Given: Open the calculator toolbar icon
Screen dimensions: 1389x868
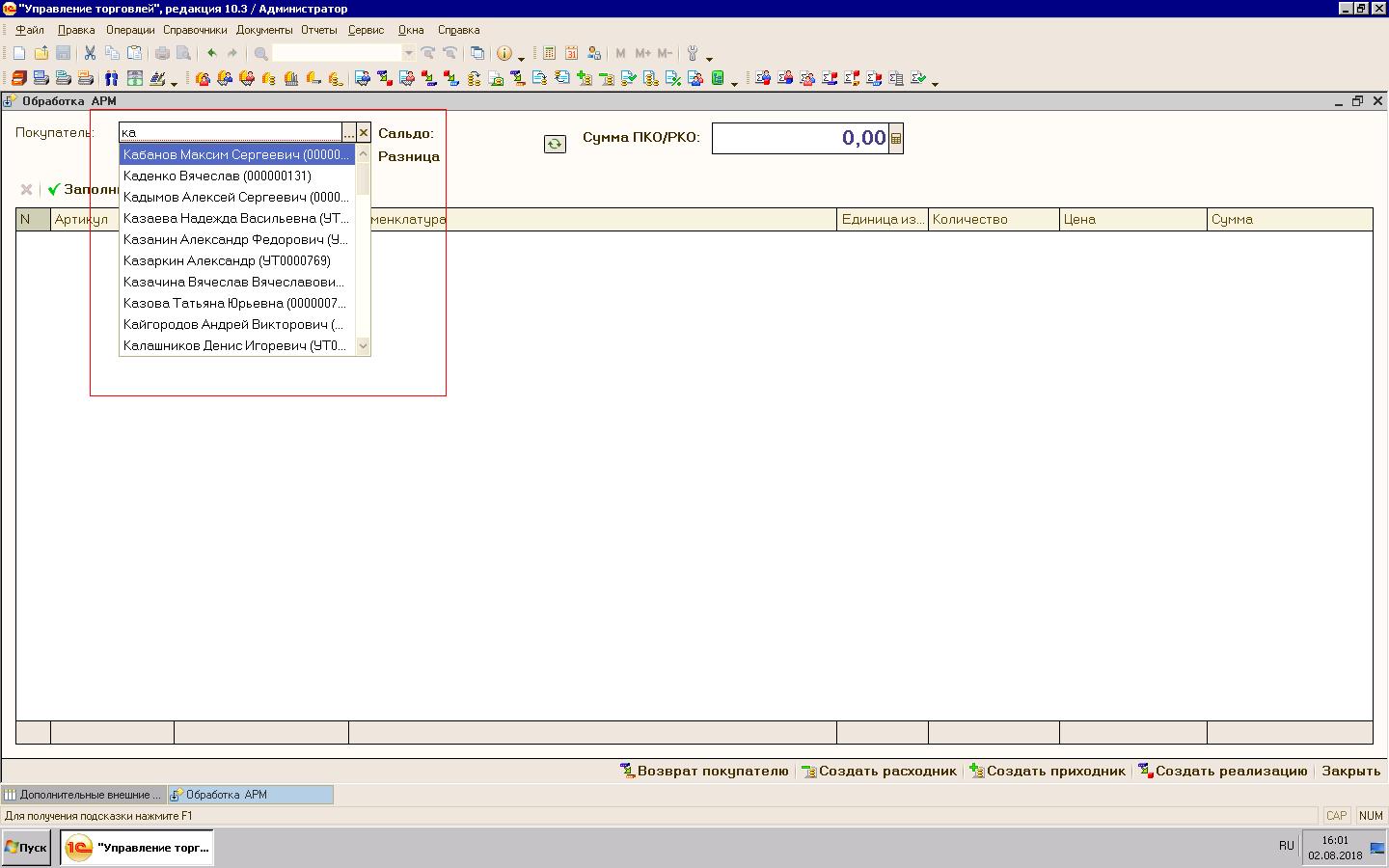Looking at the screenshot, I should [549, 53].
